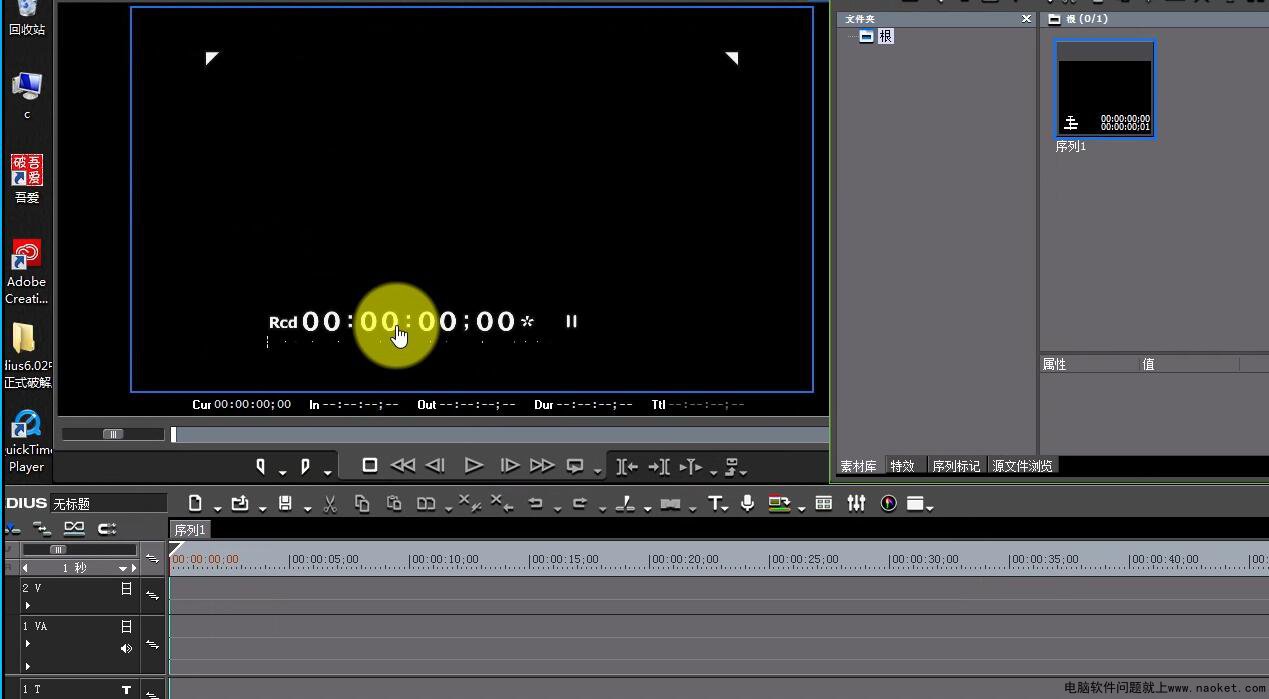Screen dimensions: 1269x699
Task: Toggle snap to event icon
Action: 107,528
